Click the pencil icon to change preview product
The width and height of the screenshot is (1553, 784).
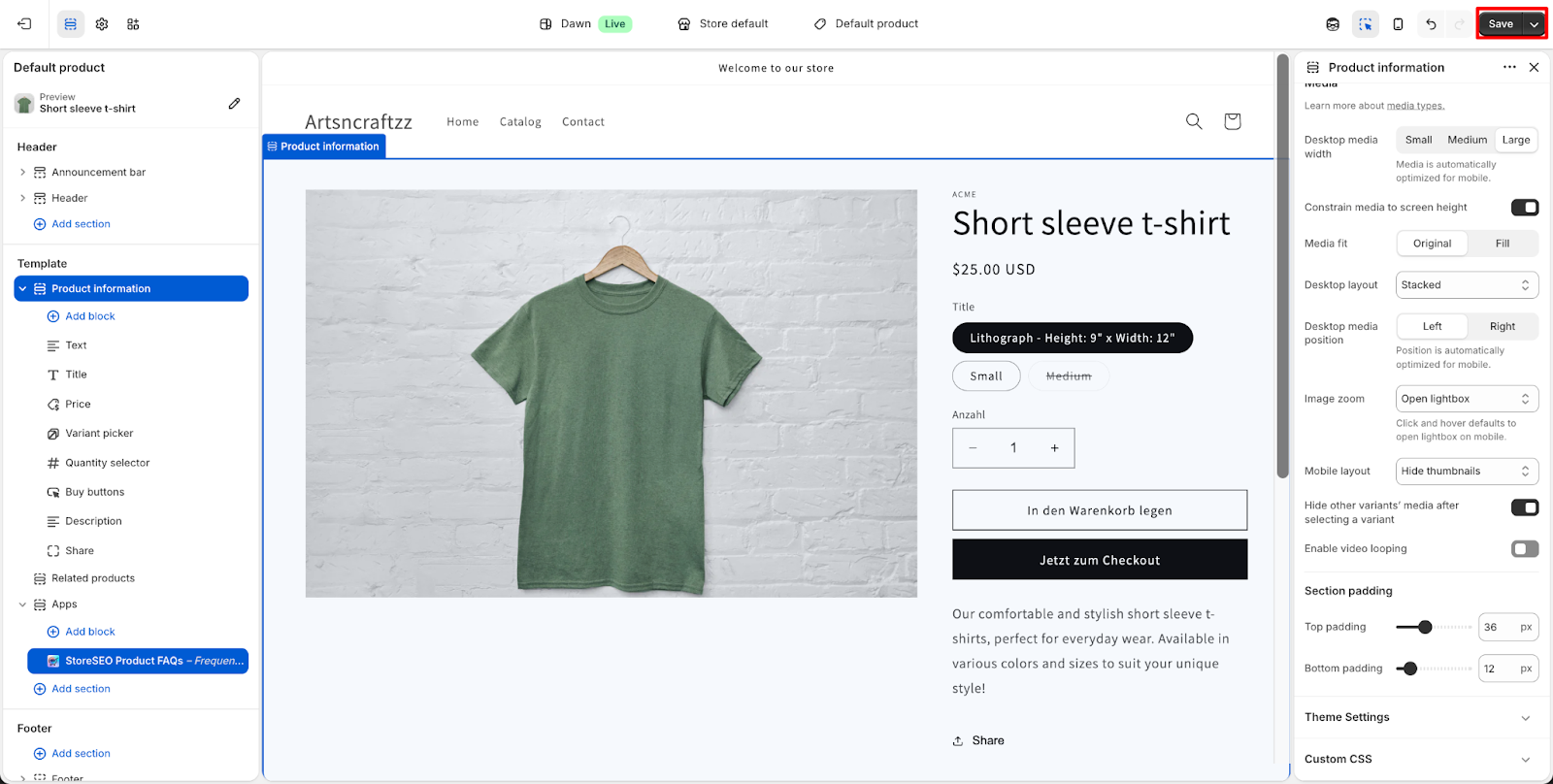click(x=234, y=103)
